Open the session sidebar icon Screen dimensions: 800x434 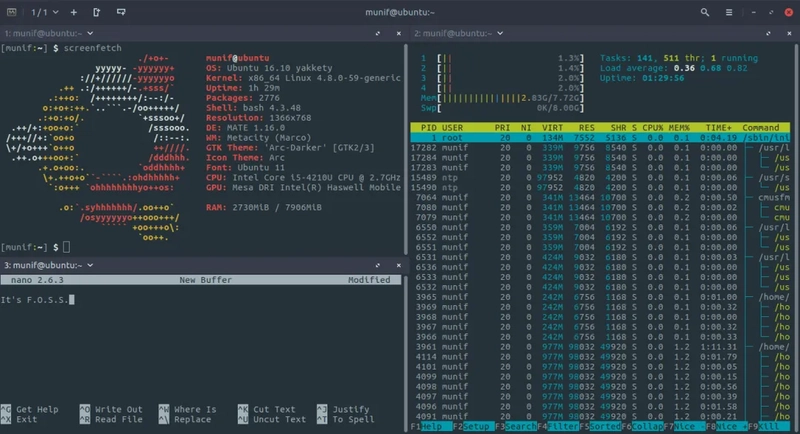coord(11,12)
